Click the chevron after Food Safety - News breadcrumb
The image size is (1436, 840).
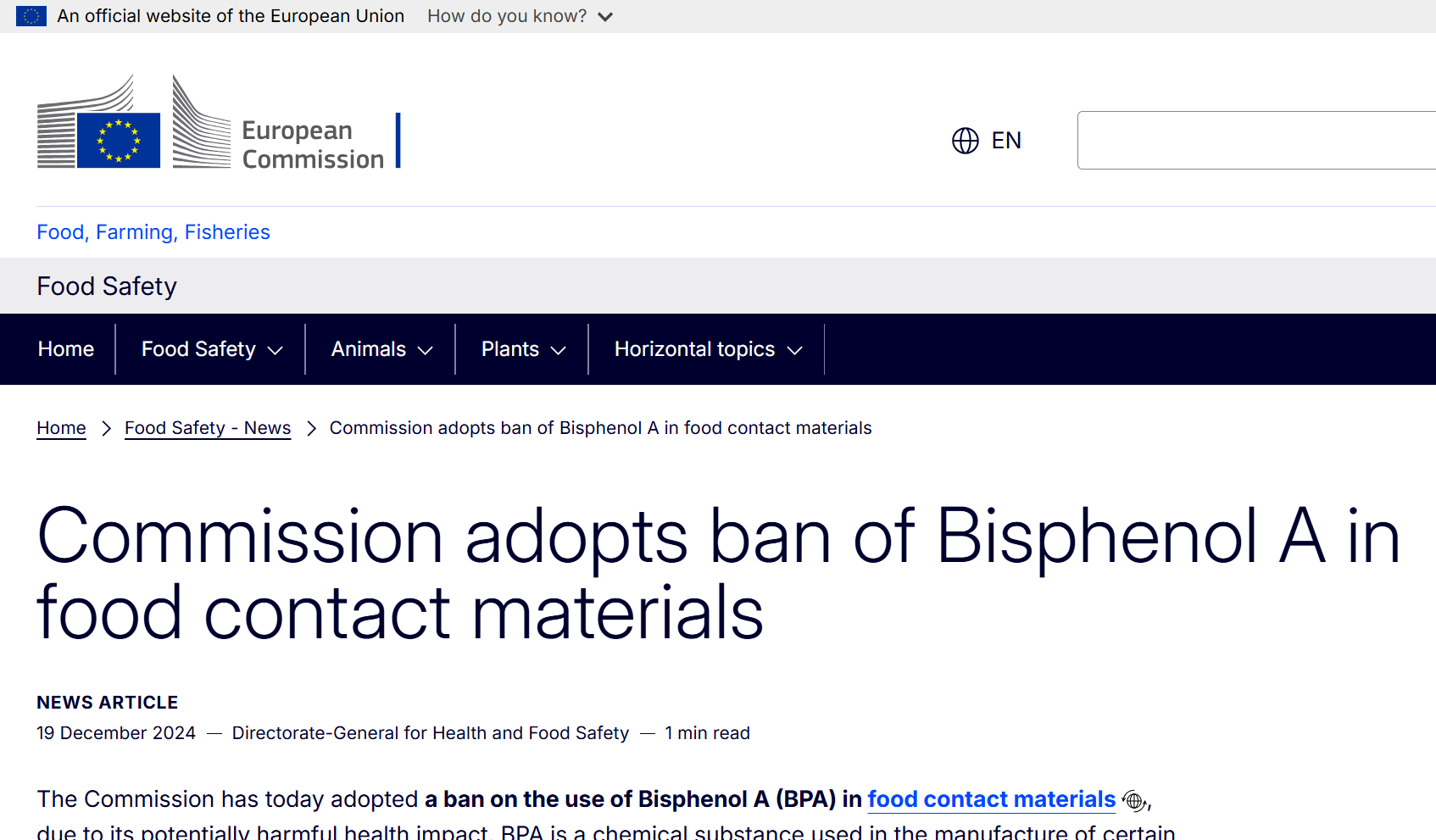click(311, 429)
